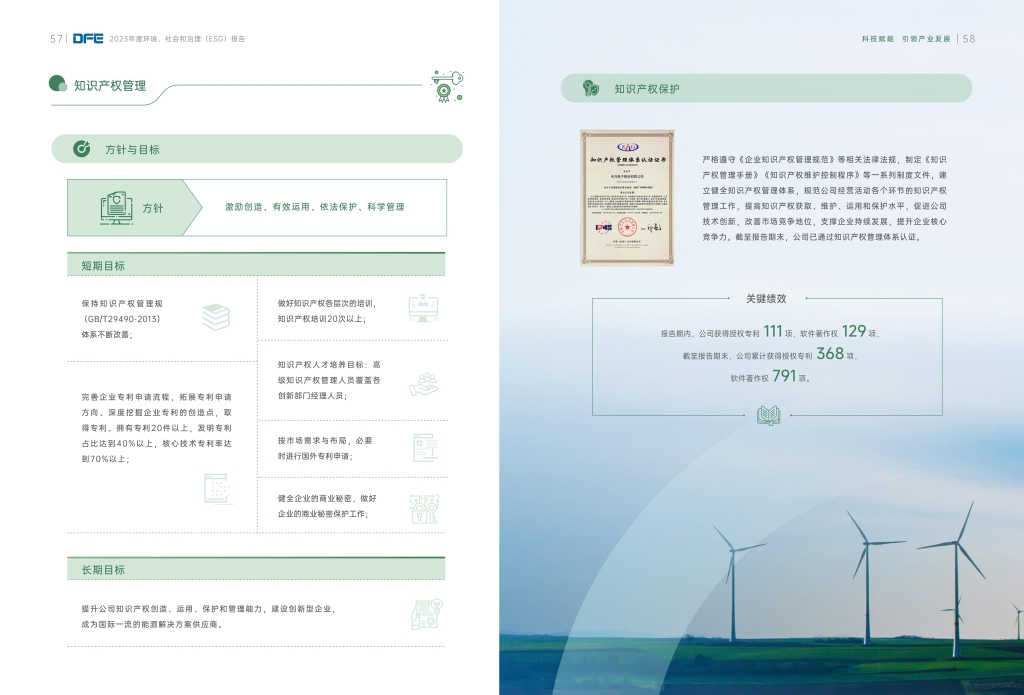Click the 方针 document monitor icon
1024x695 pixels.
tap(116, 208)
